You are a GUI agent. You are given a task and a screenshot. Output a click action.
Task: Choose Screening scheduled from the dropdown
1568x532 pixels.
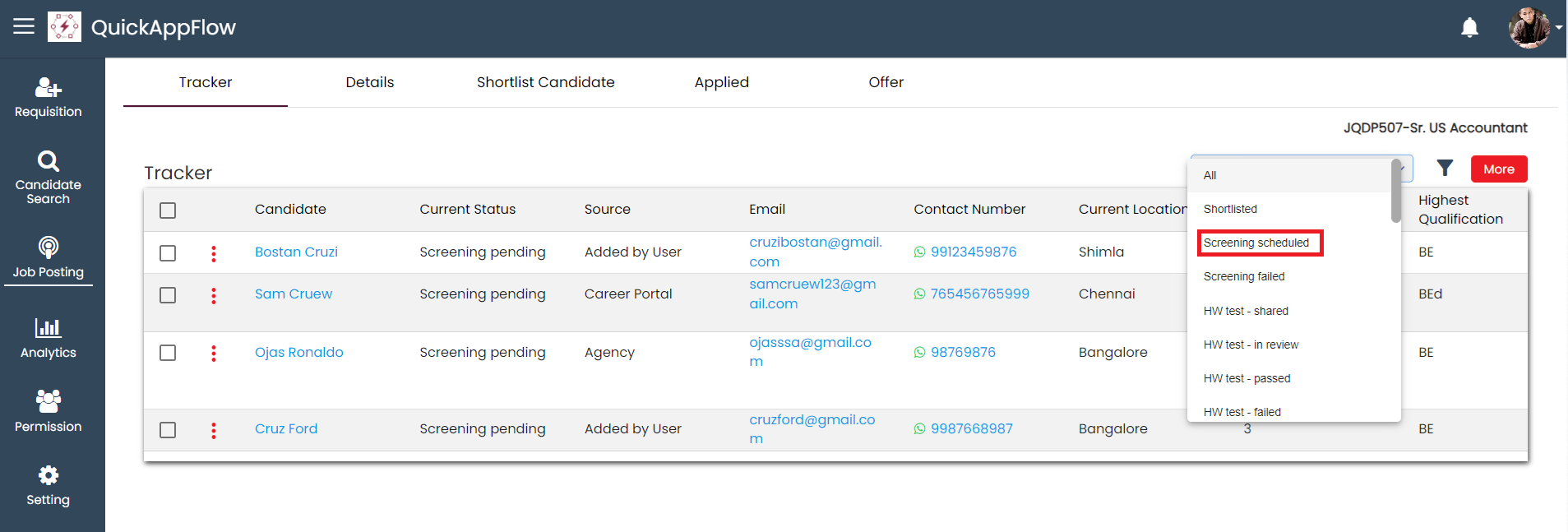point(1256,243)
